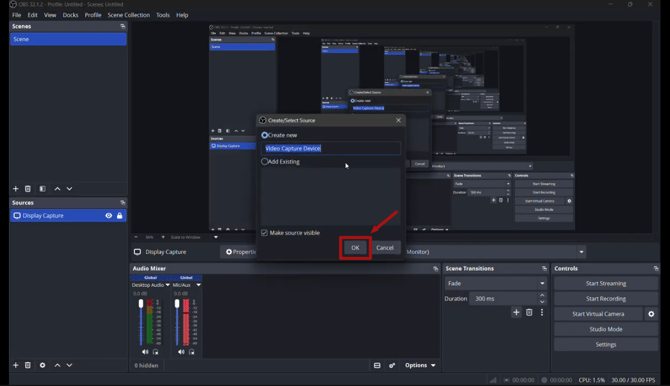The width and height of the screenshot is (670, 386).
Task: Open the Profile menu
Action: pos(93,15)
